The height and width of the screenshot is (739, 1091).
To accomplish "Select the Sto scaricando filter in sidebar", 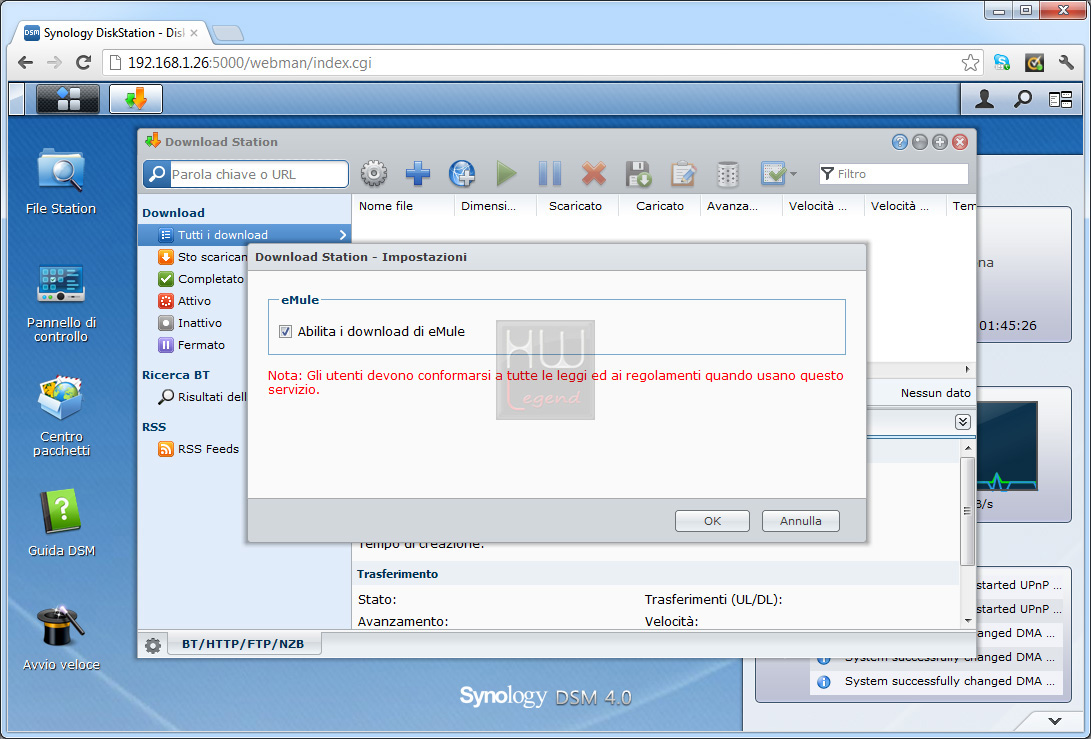I will (x=202, y=257).
